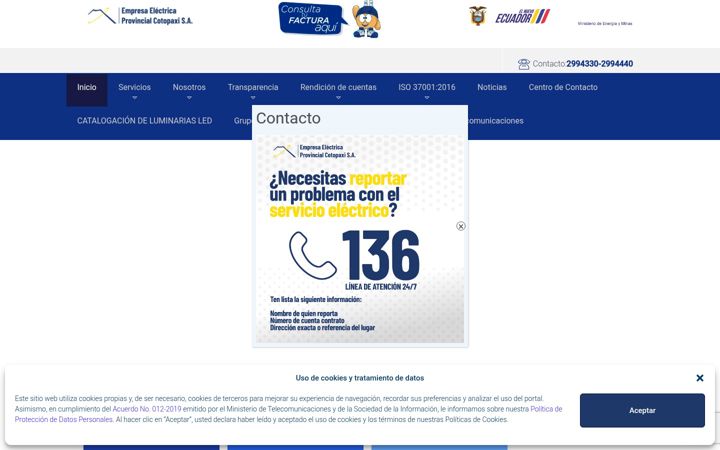The image size is (720, 450).
Task: Open the ISO 37001:2016 menu
Action: tap(427, 87)
